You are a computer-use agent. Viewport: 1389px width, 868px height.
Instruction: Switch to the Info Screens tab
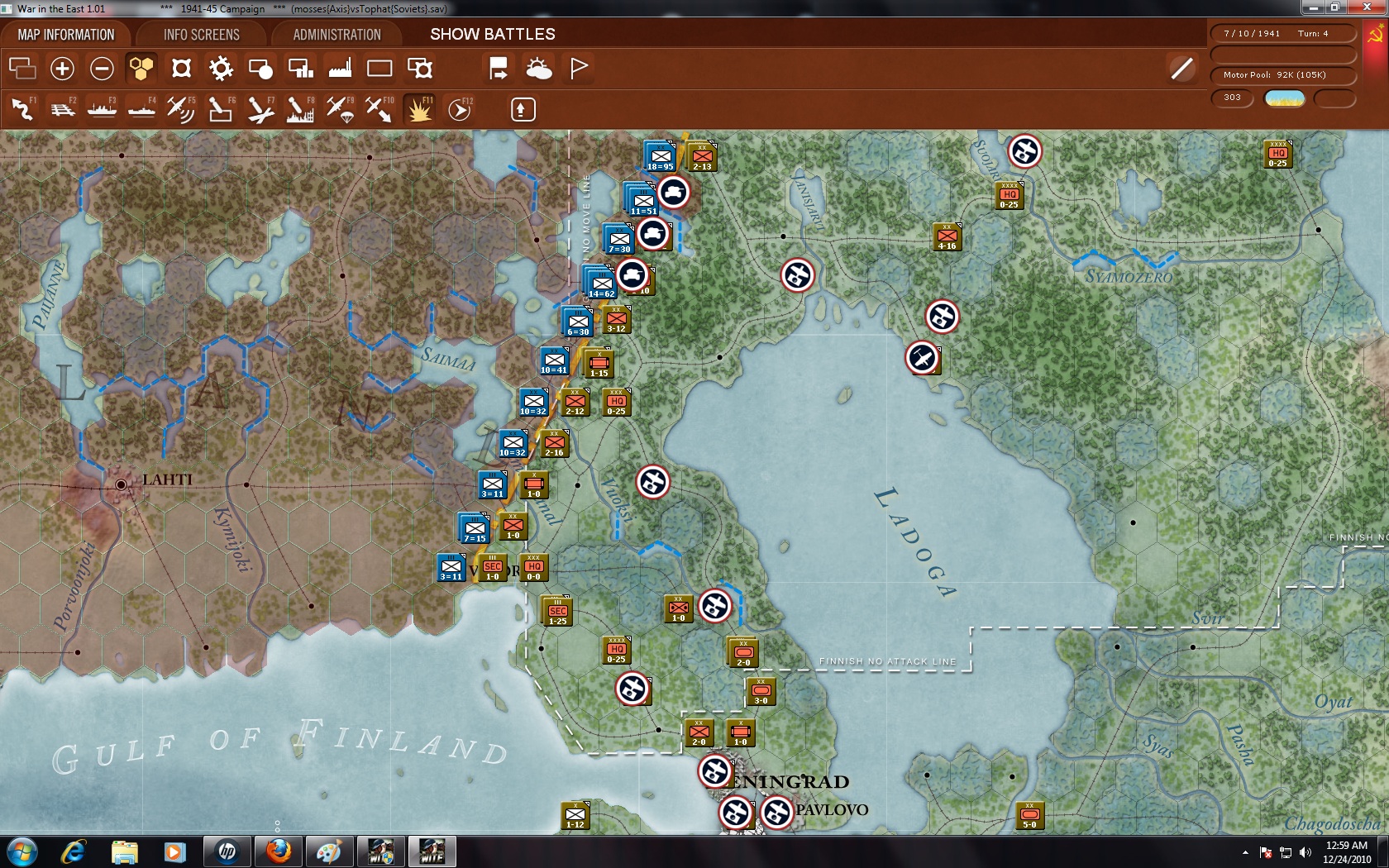pyautogui.click(x=202, y=35)
